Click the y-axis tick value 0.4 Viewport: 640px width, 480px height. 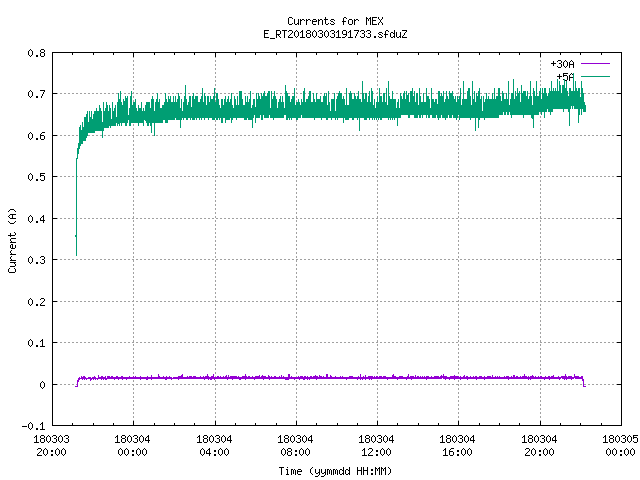coord(36,219)
